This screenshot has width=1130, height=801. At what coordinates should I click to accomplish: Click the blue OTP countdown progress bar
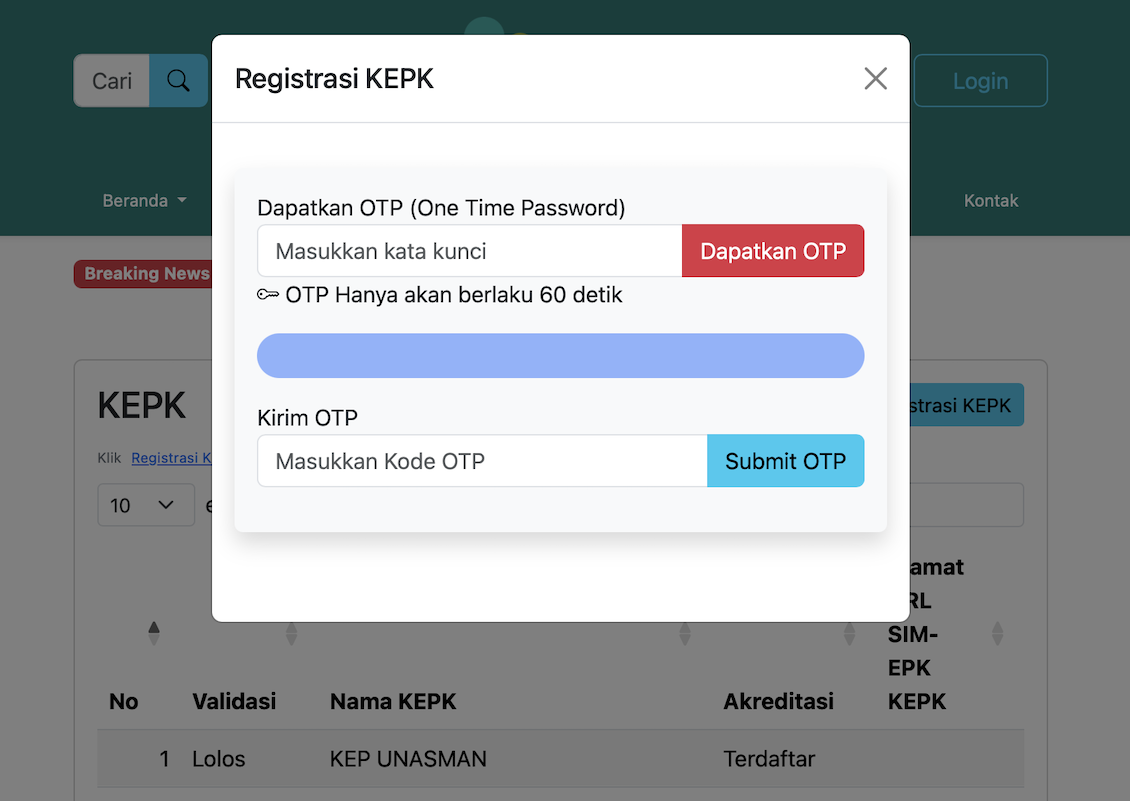coord(561,355)
